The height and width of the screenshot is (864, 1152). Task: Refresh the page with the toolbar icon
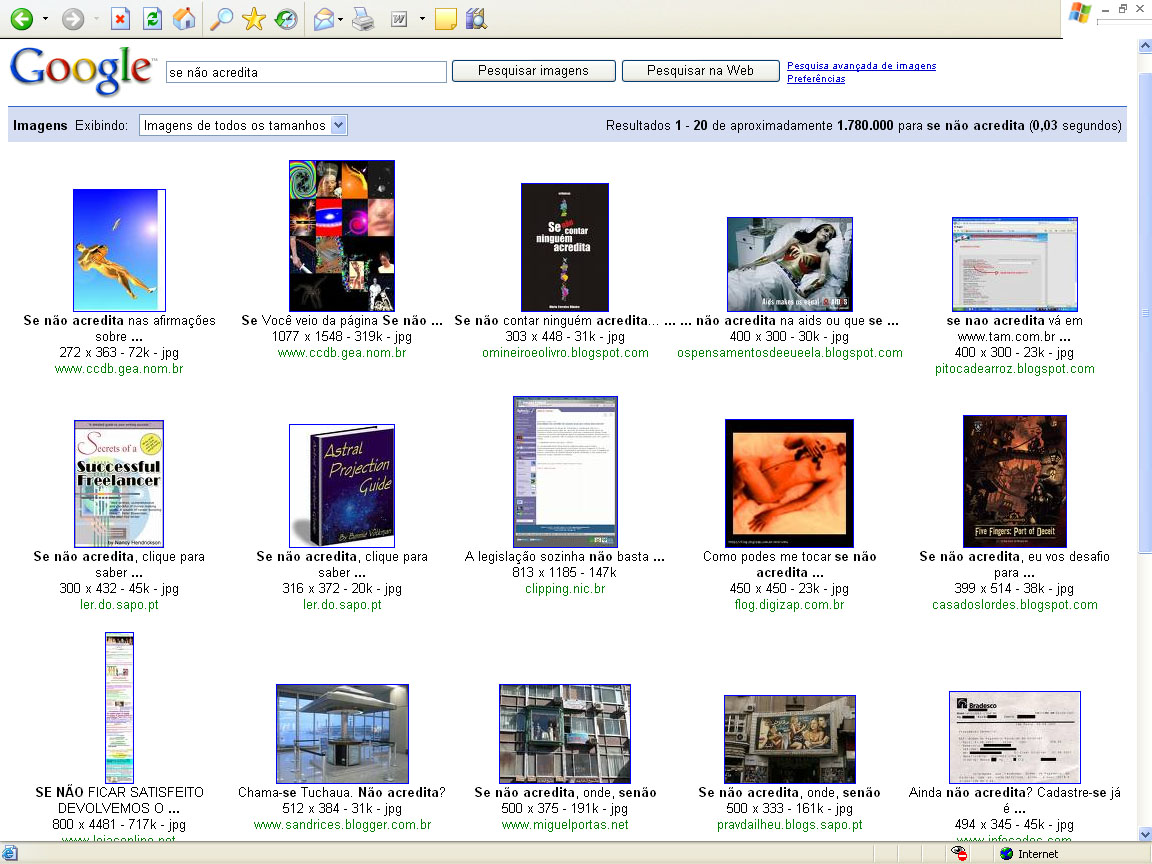(152, 18)
